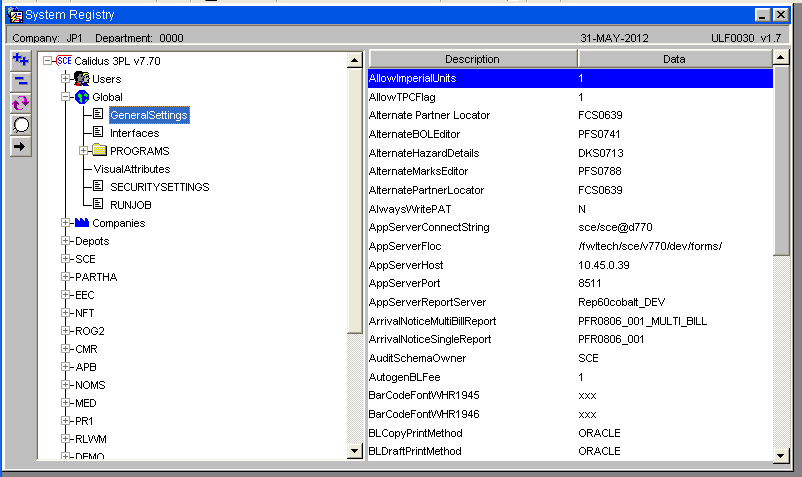802x477 pixels.
Task: Select the AlternateHazardDetails row
Action: 570,153
